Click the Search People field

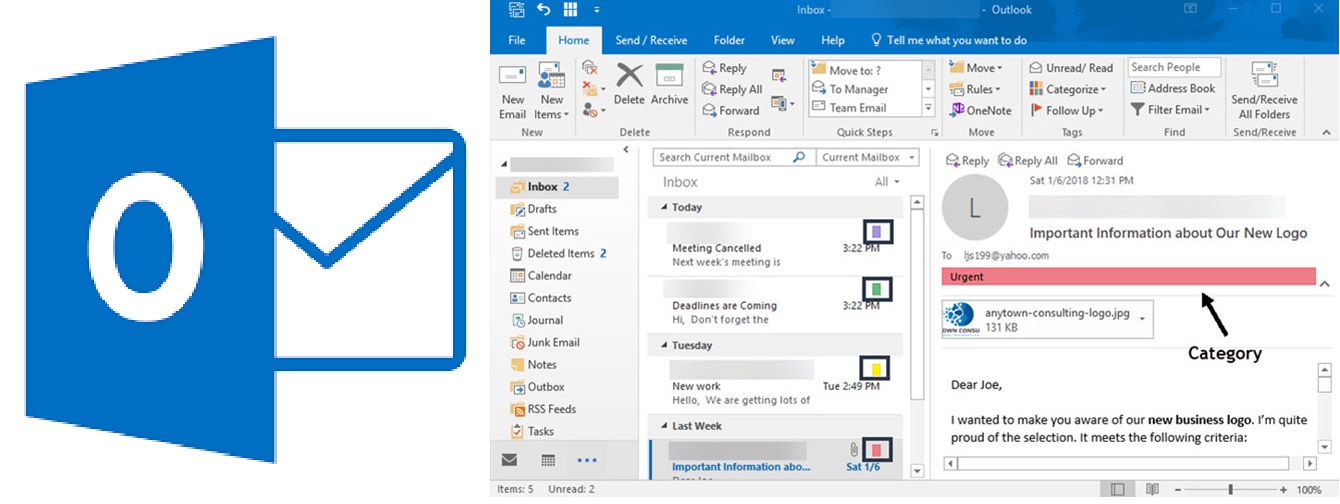coord(1175,67)
